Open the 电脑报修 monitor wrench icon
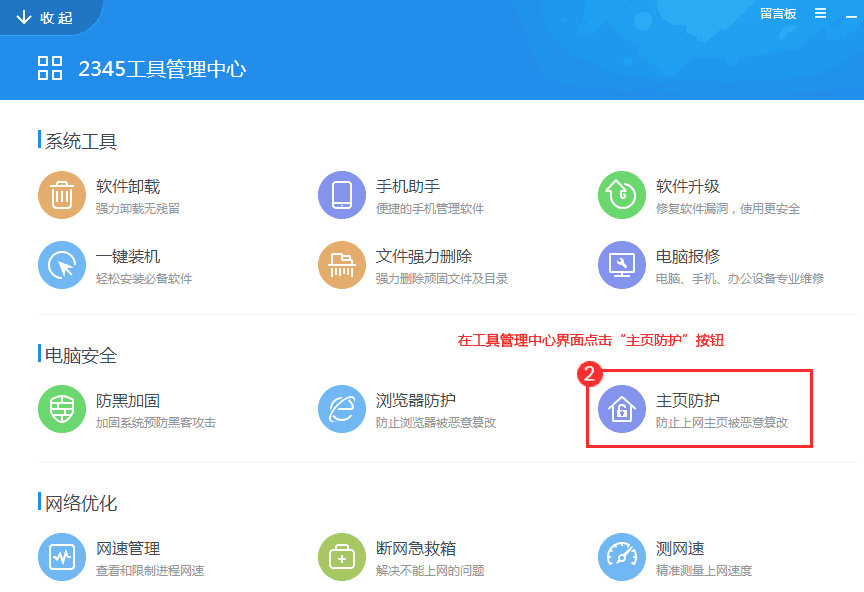 tap(622, 265)
